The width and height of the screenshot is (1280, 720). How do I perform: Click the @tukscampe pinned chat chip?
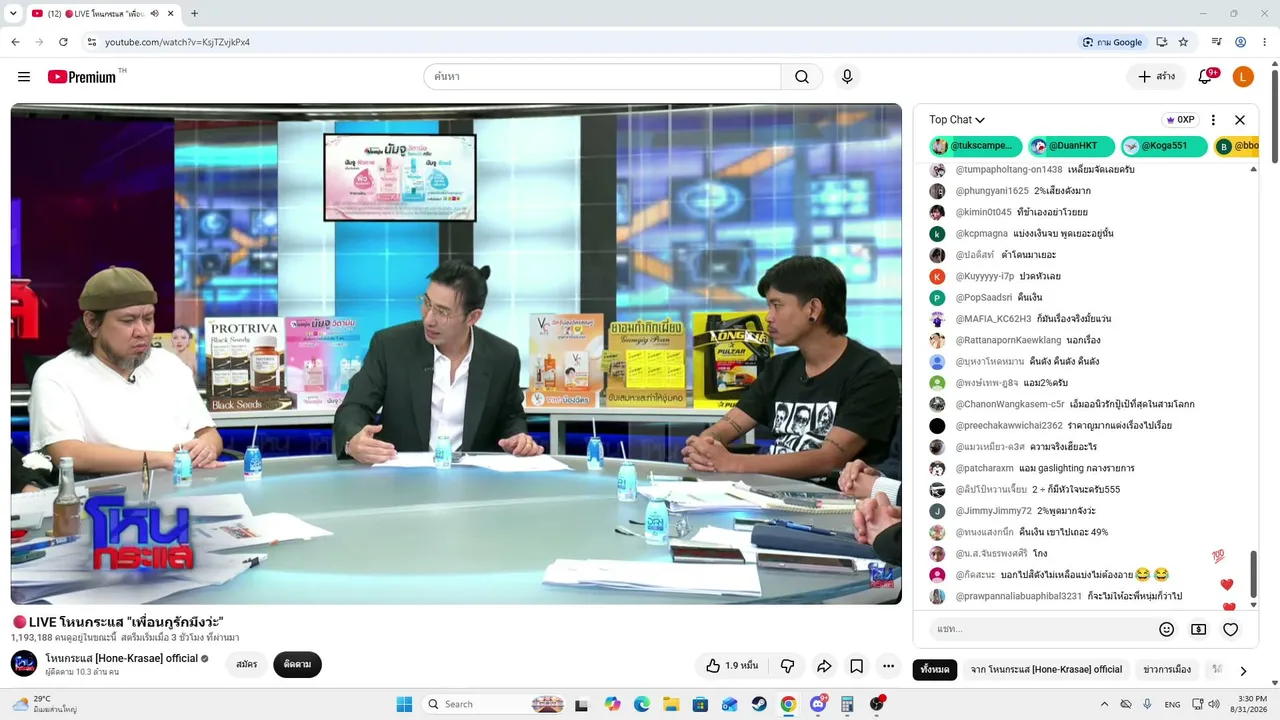[x=975, y=146]
